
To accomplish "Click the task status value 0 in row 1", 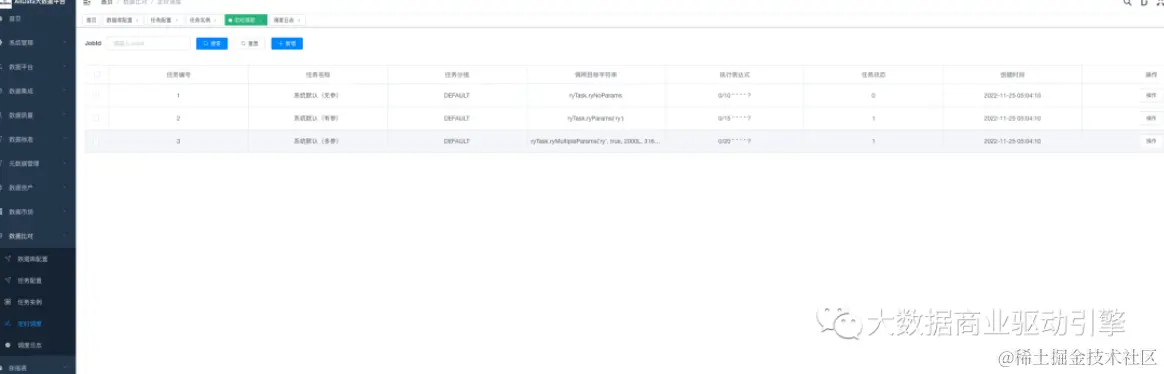I will click(x=873, y=96).
